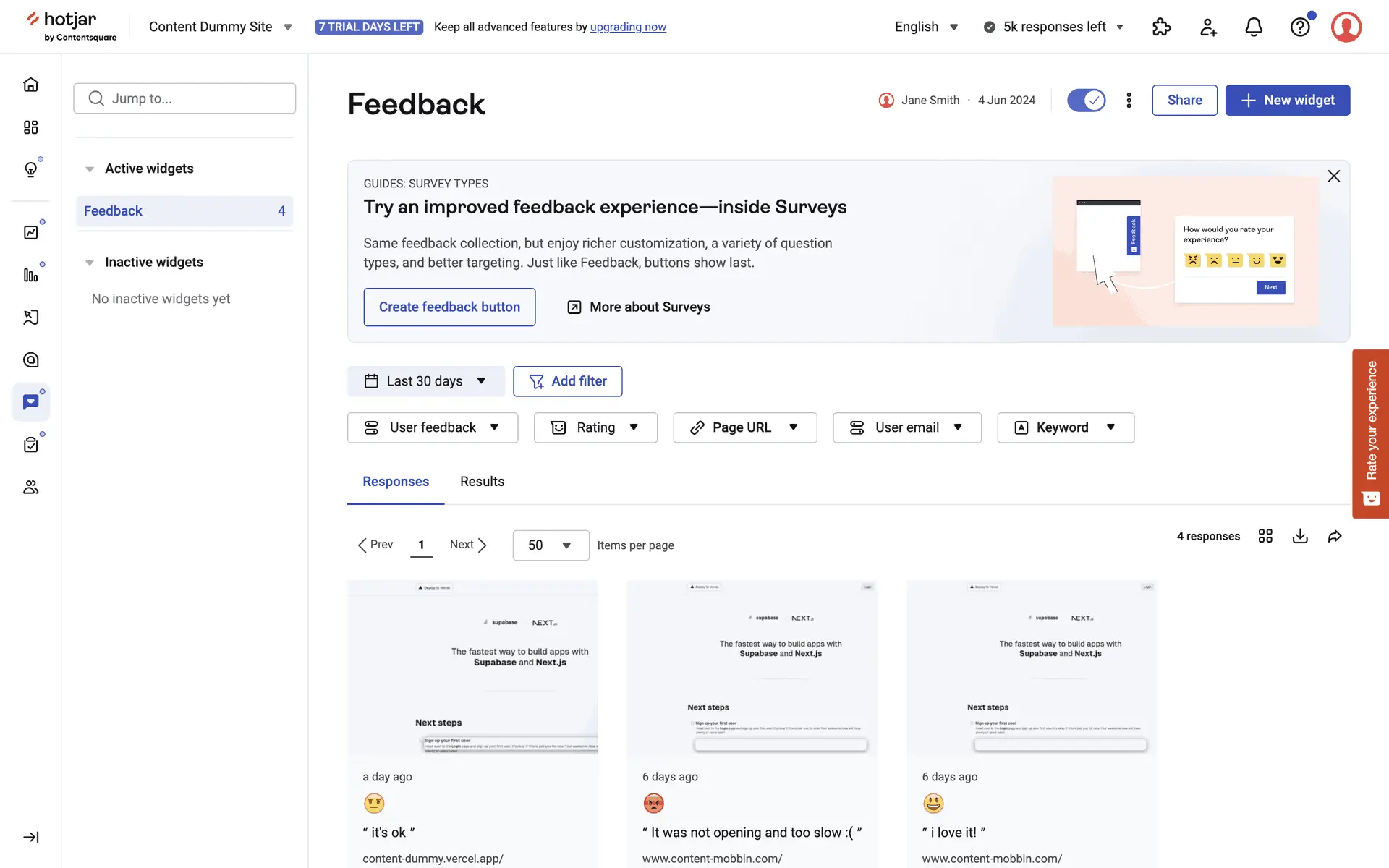Collapse the Inactive widgets section
1389x868 pixels.
pos(90,263)
